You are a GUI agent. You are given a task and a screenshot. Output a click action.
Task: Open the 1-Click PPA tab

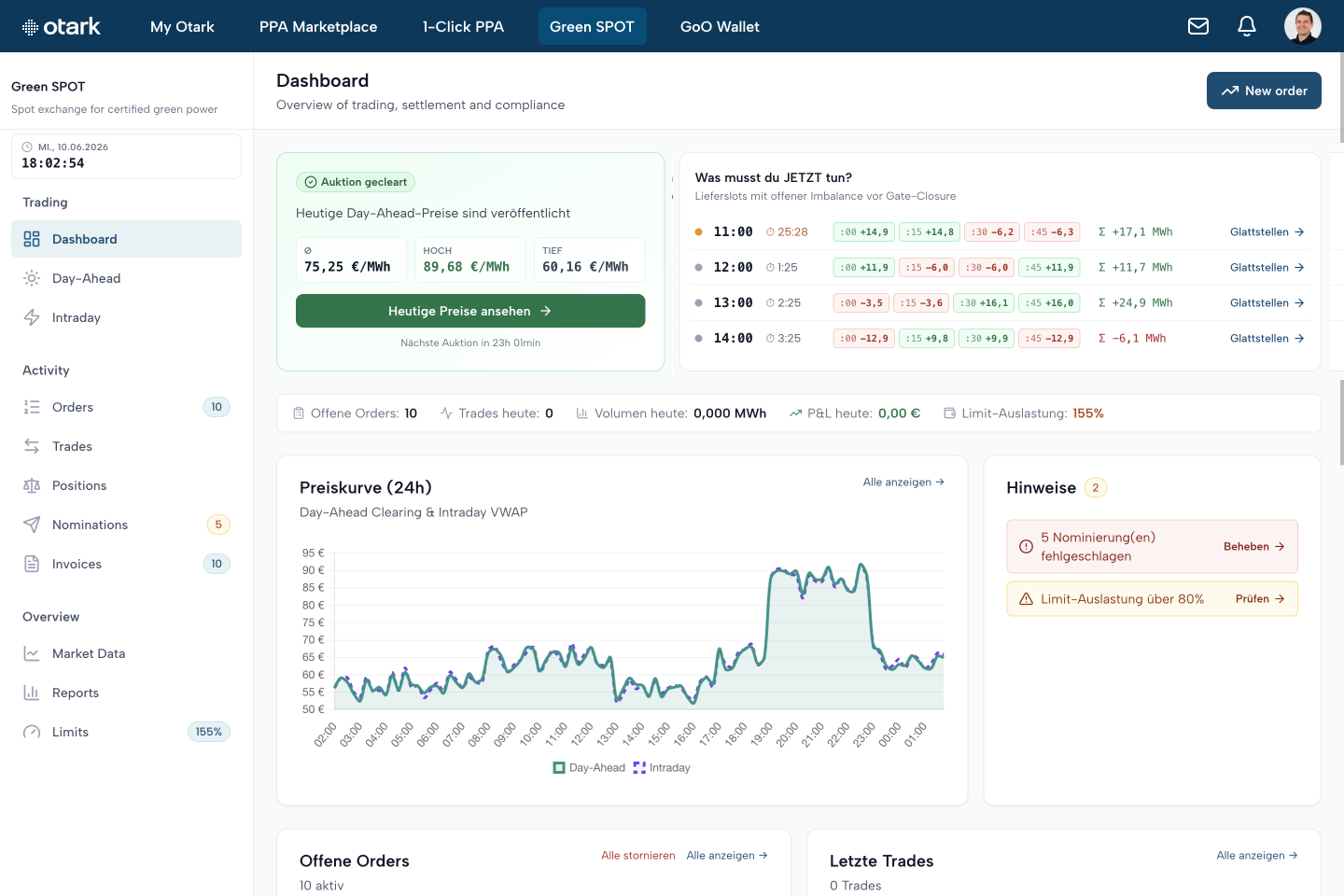pos(463,26)
